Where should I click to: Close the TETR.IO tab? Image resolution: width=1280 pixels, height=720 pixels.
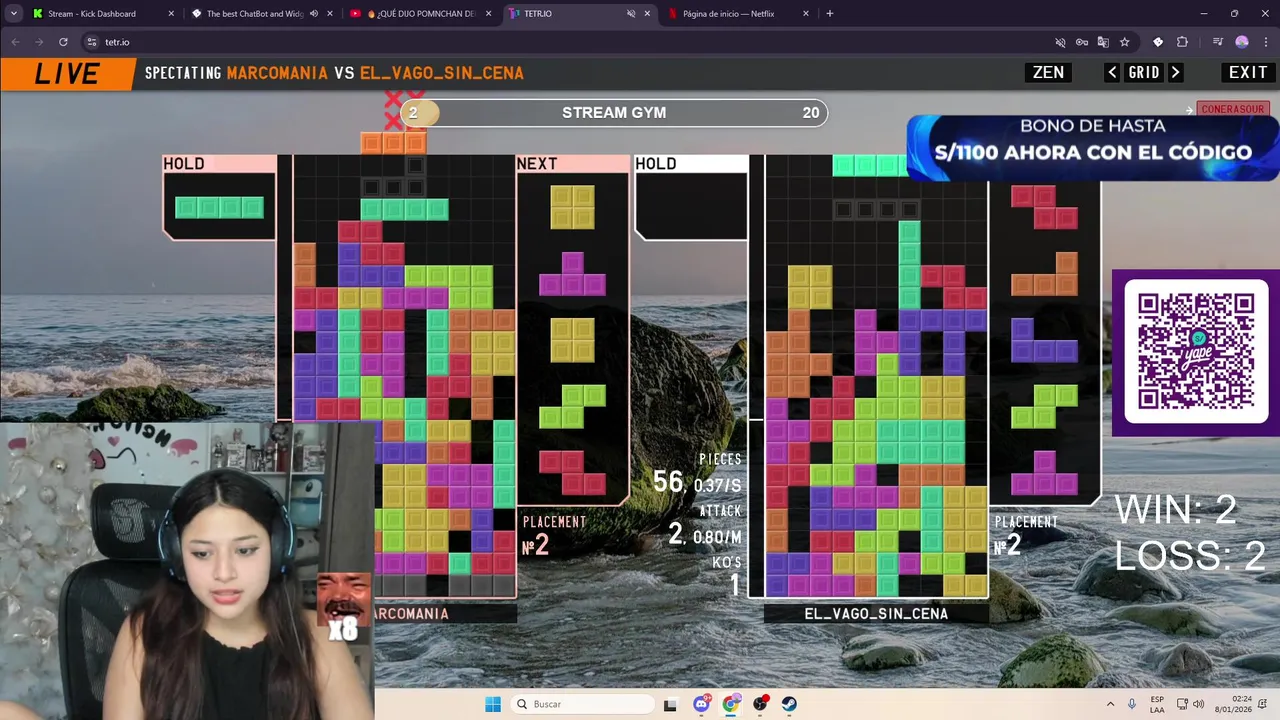pyautogui.click(x=647, y=14)
